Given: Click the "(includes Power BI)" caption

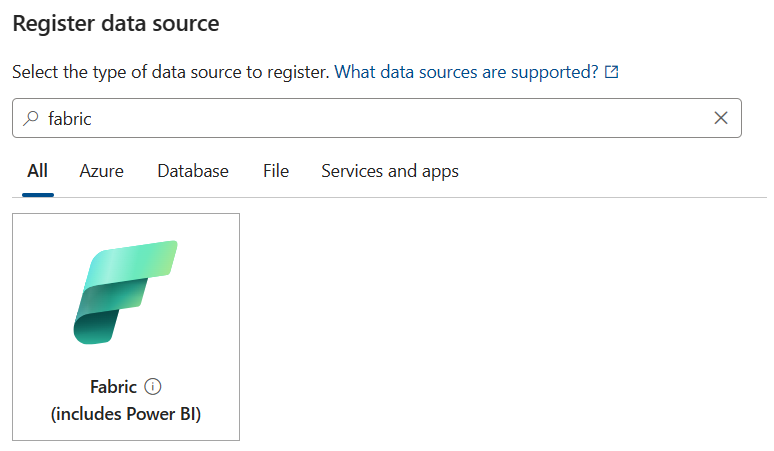Looking at the screenshot, I should [x=126, y=414].
